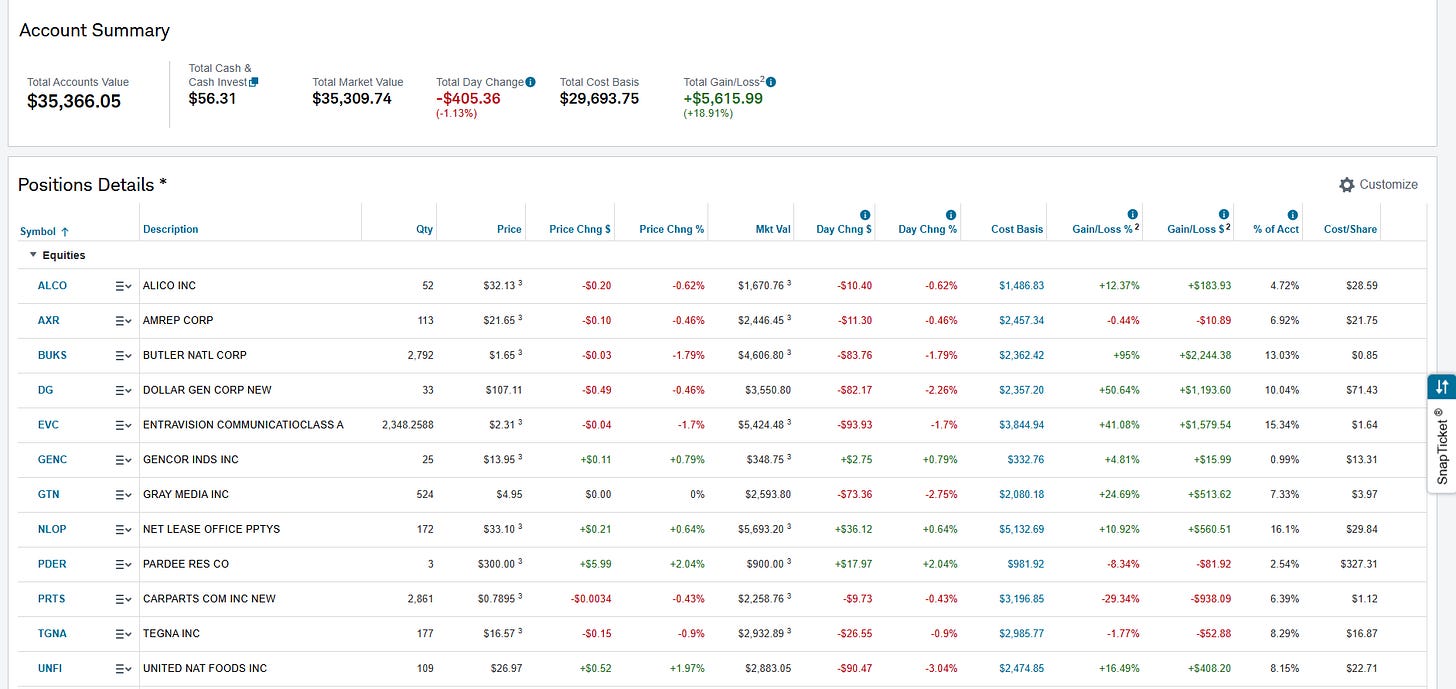
Task: Open the DG row action menu
Action: point(123,390)
